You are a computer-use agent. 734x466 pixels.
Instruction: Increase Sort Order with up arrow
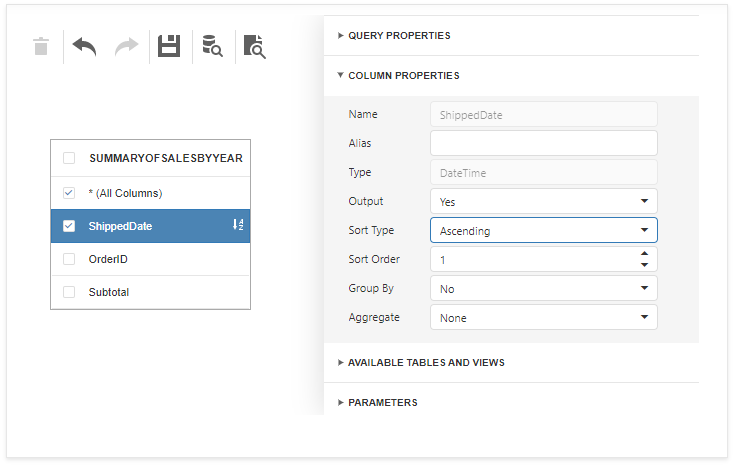(x=644, y=254)
